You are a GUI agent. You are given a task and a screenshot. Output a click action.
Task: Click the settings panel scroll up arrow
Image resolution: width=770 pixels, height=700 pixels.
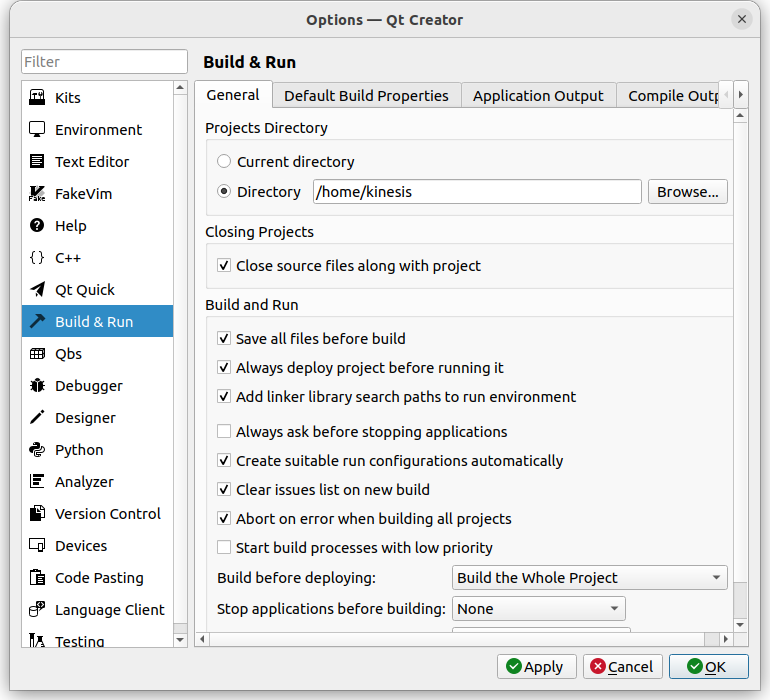741,115
